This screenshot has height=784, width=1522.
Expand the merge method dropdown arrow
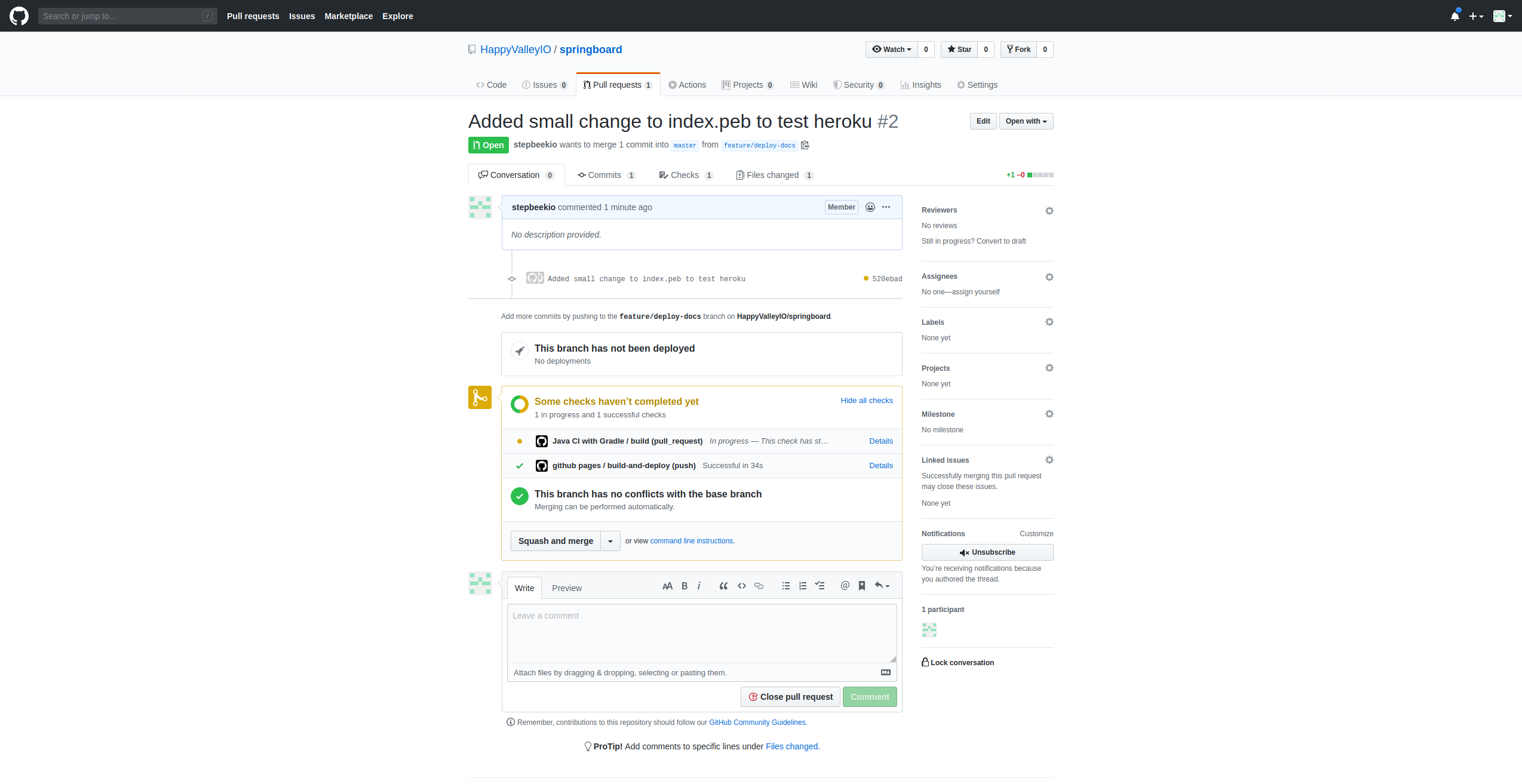click(610, 541)
